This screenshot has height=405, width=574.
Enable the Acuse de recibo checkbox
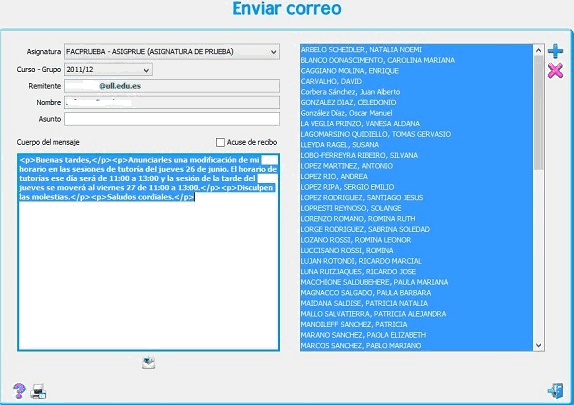(x=220, y=142)
